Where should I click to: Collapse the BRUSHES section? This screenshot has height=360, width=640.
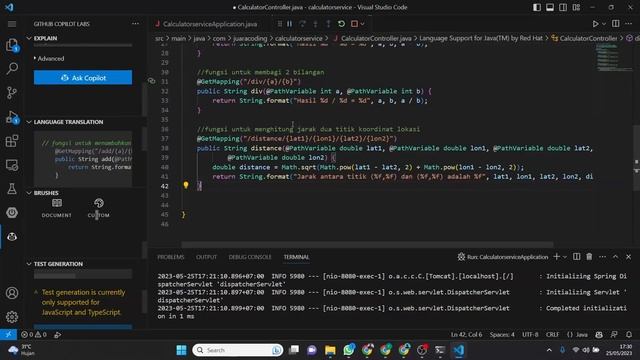[x=46, y=193]
